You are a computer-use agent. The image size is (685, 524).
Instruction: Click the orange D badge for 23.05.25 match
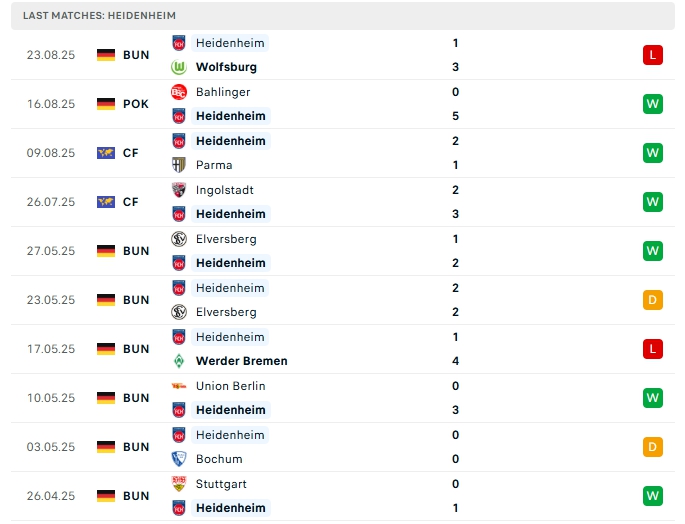tap(653, 300)
